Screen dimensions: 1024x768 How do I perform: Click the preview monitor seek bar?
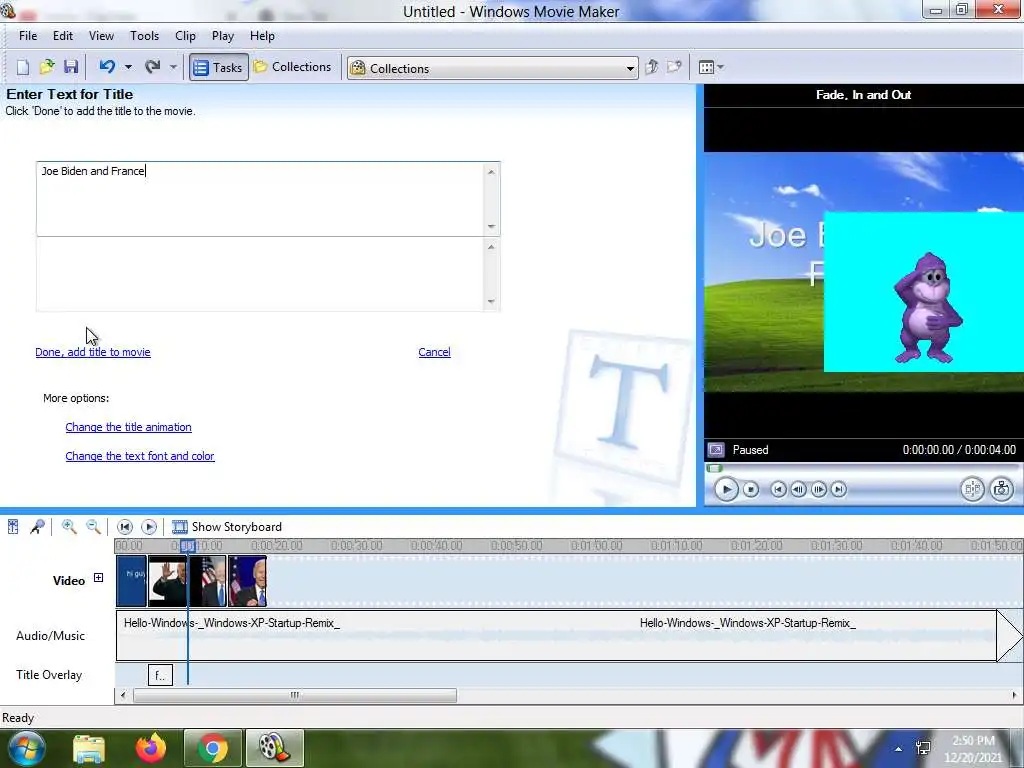(x=862, y=468)
